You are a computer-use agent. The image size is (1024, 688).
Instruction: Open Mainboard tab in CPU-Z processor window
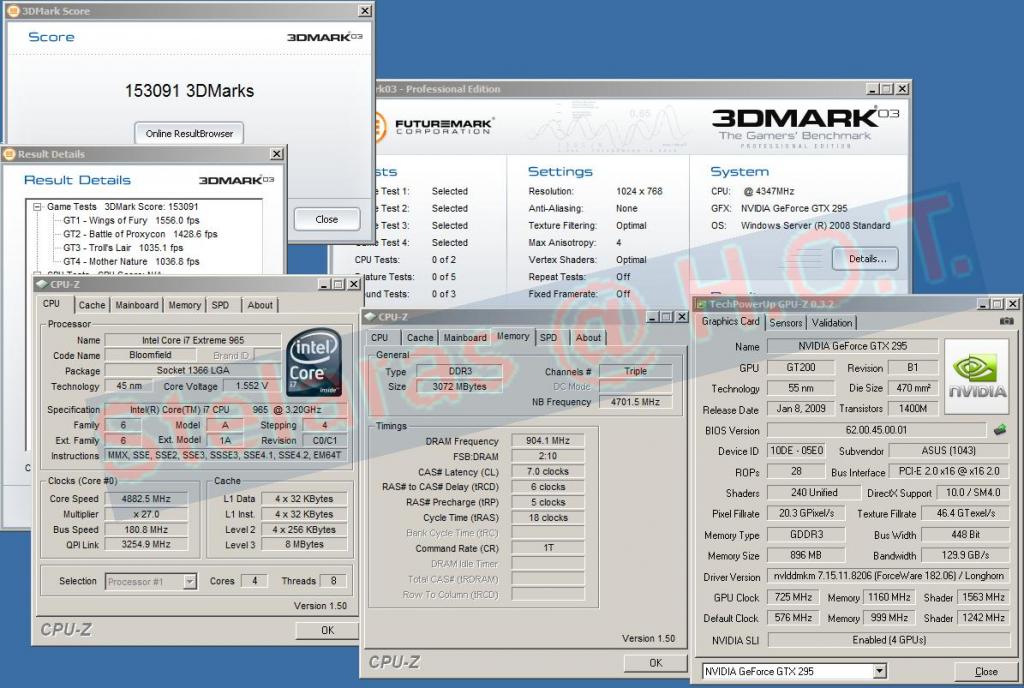coord(136,305)
